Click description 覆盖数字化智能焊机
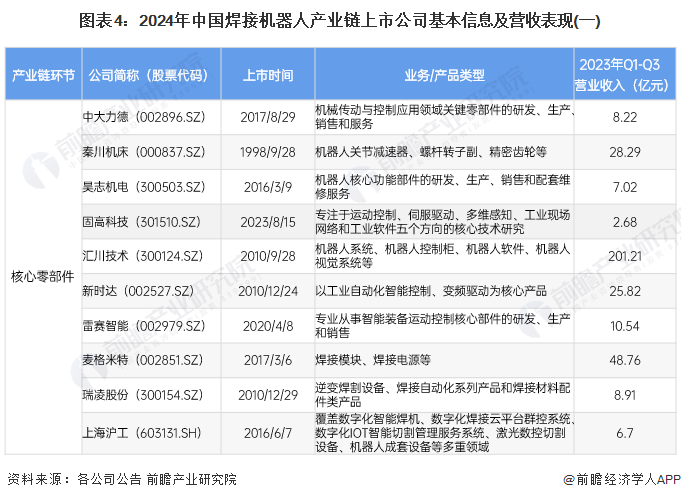Screen dimensions: 681x500 (x=445, y=433)
